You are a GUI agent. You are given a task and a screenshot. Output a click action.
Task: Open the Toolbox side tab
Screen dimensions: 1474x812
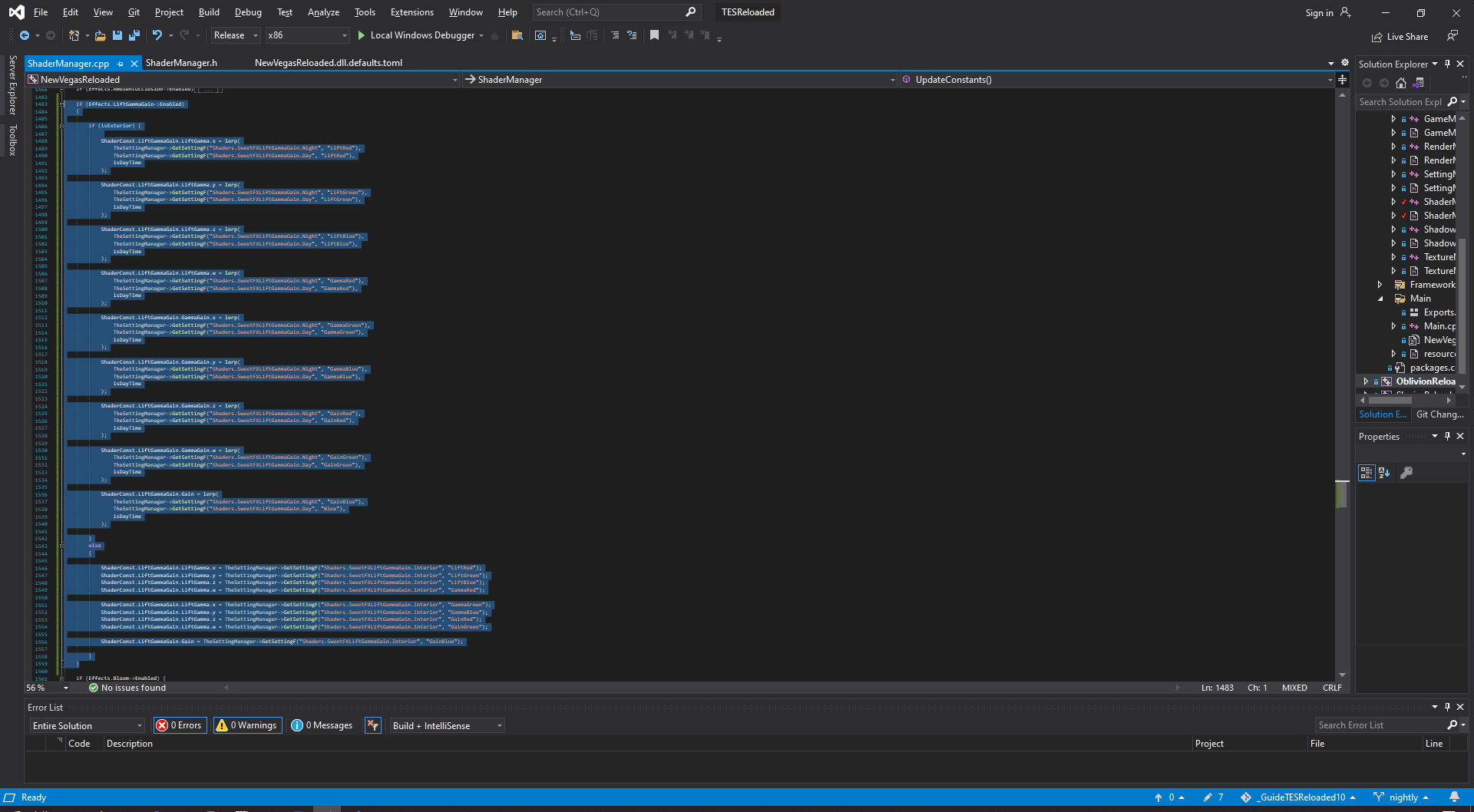[12, 140]
